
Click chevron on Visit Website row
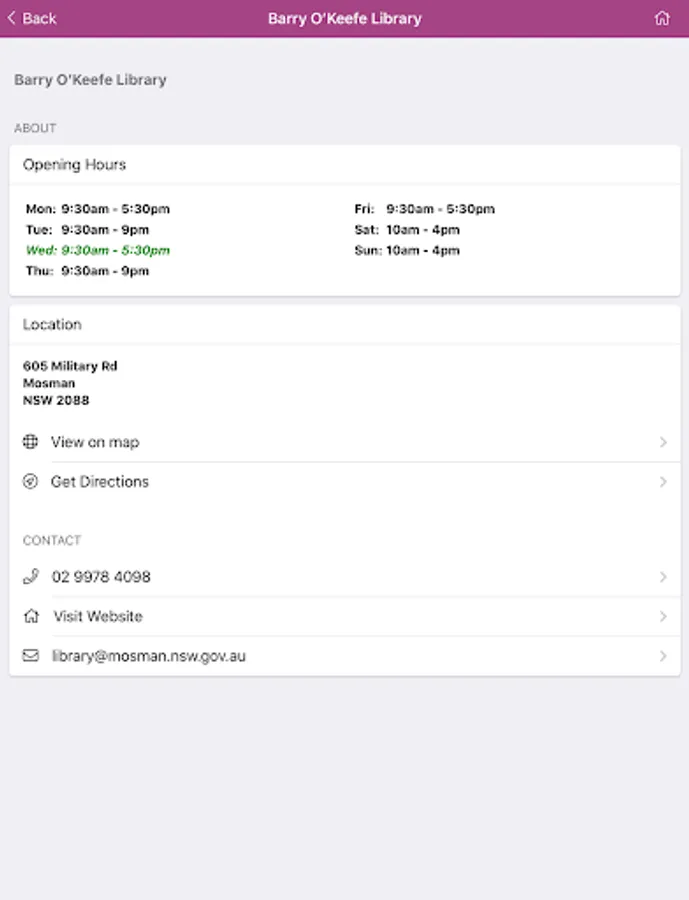point(663,617)
